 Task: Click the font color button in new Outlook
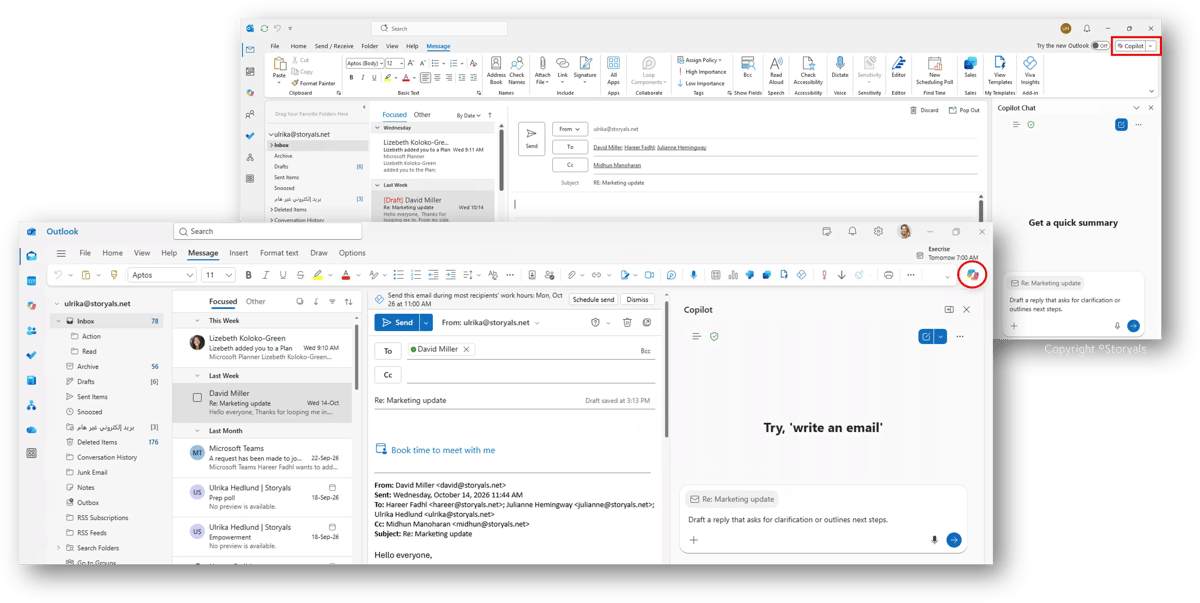tap(346, 275)
